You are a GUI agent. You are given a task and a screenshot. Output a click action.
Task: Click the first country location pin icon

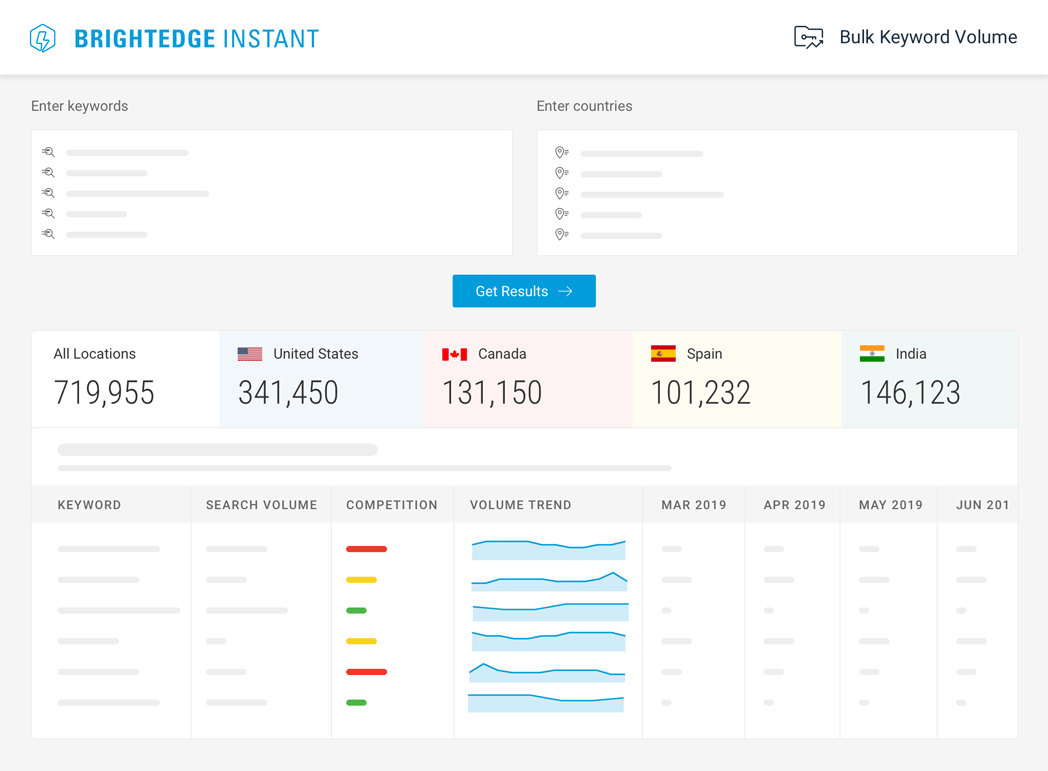coord(561,153)
